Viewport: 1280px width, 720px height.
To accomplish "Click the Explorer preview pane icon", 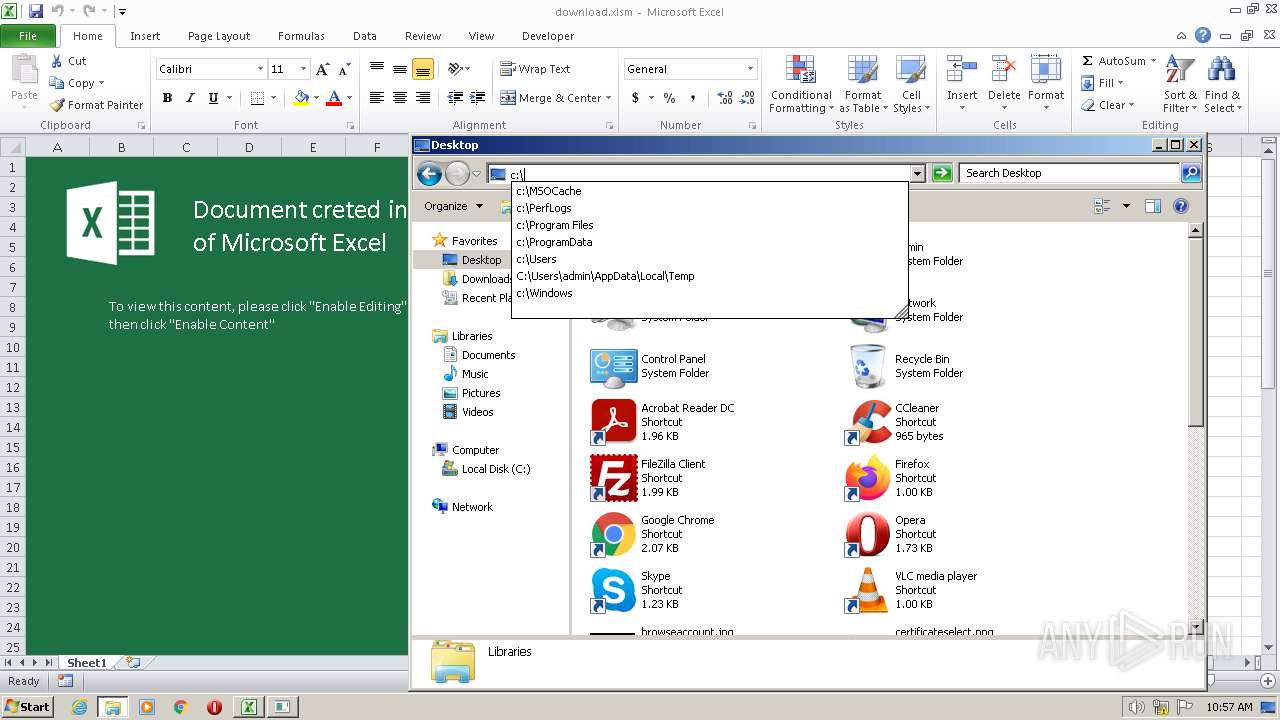I will (x=1152, y=206).
